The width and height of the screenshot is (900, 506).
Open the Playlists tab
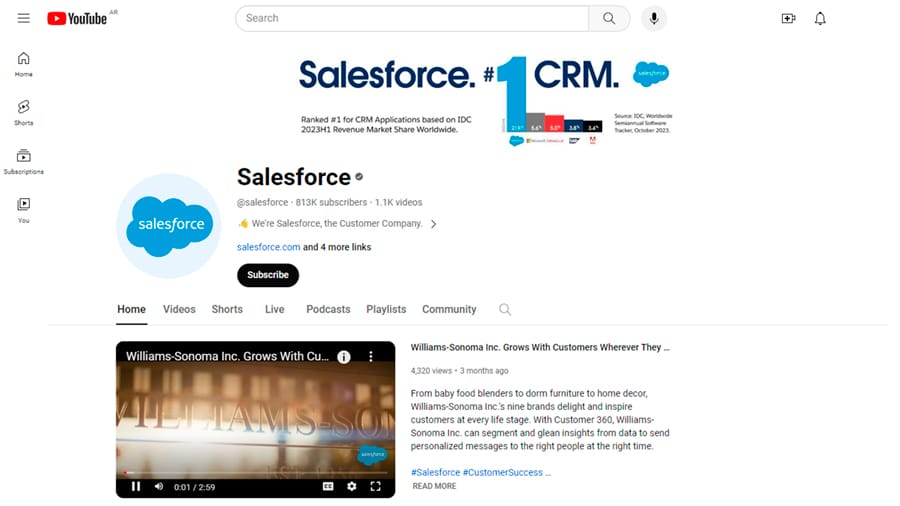point(386,309)
